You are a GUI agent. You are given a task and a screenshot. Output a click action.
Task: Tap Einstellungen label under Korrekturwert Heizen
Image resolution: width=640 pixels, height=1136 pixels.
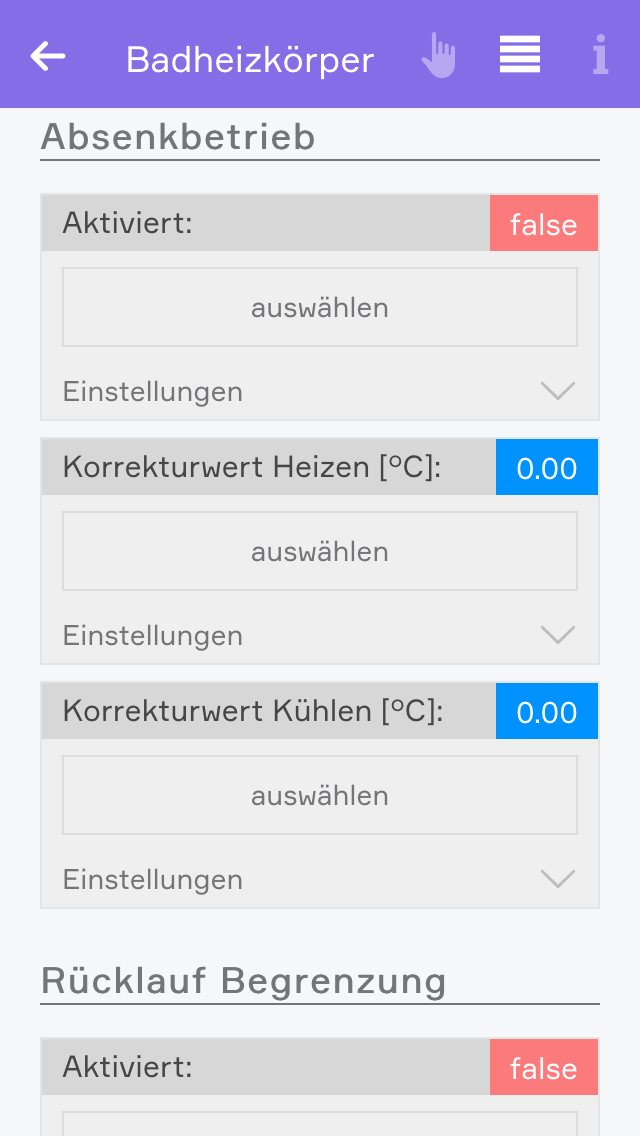pos(153,636)
